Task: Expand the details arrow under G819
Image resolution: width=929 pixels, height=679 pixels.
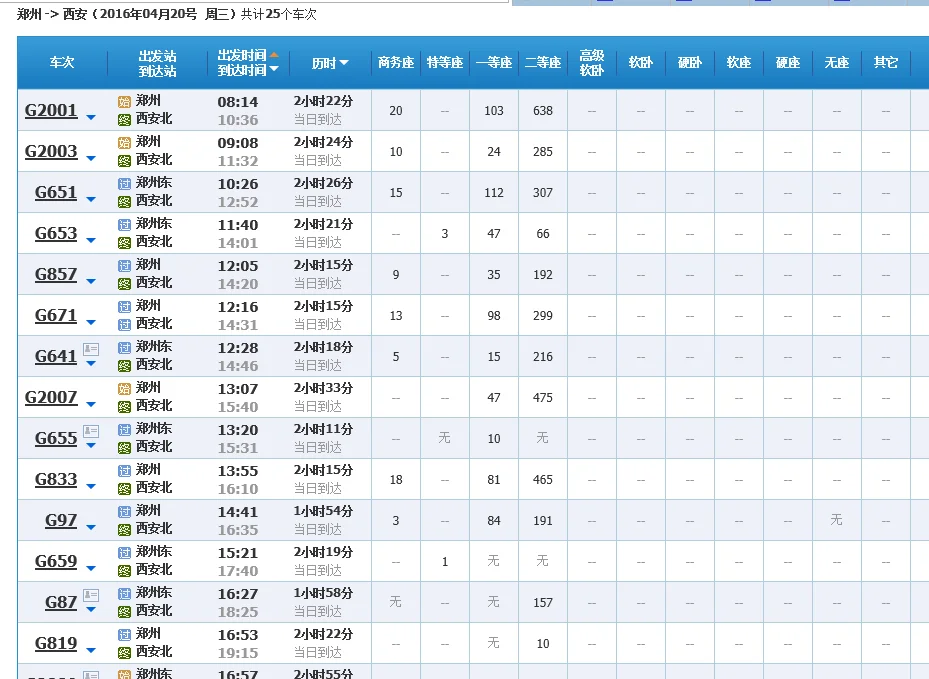Action: 91,649
